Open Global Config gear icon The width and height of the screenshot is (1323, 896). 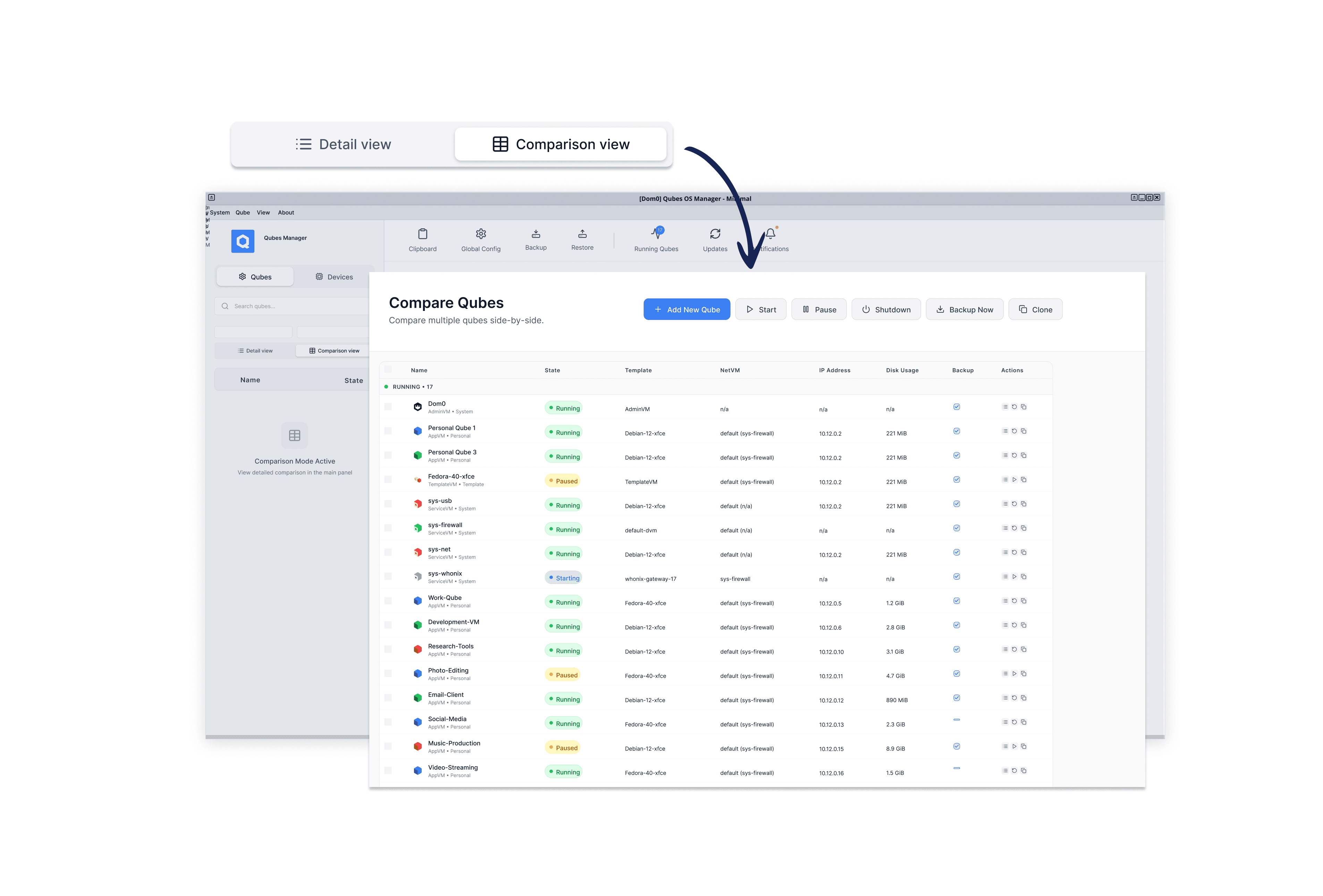[x=480, y=234]
